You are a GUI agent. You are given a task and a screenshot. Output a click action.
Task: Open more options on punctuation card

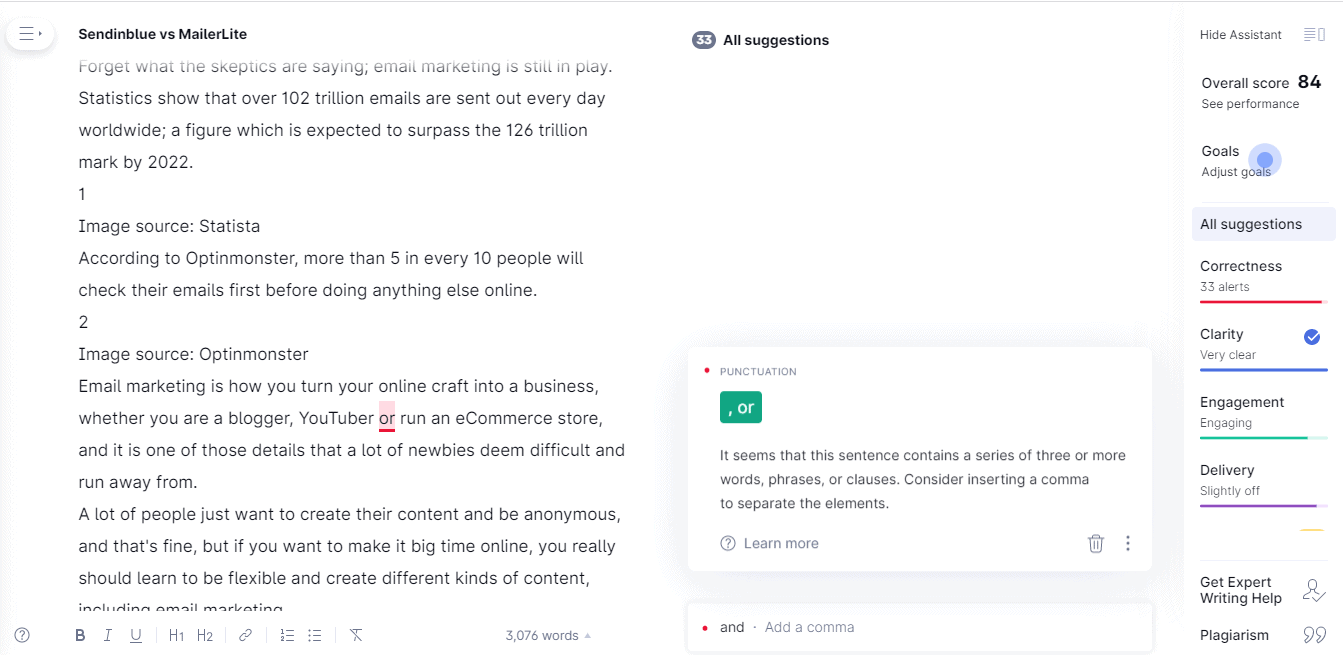pos(1128,543)
